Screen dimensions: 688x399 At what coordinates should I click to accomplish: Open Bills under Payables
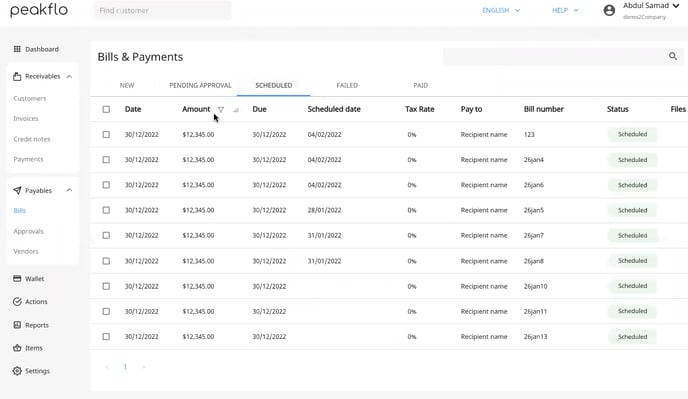20,211
